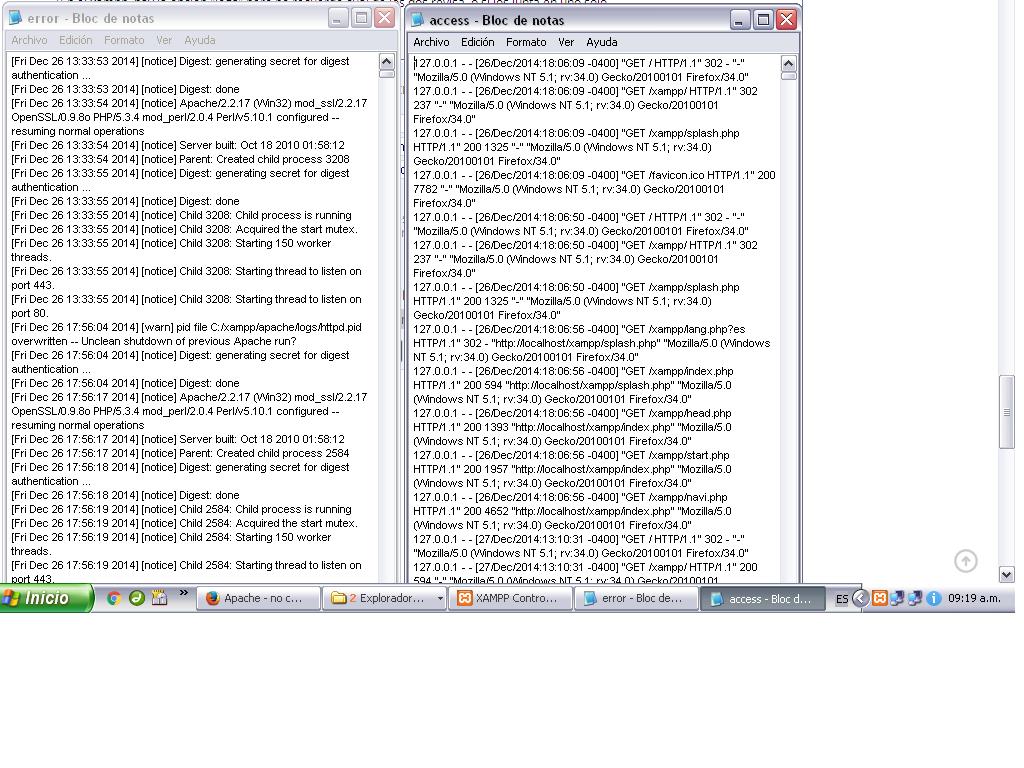Click access log text 'GET /xampp/head.php'
The height and width of the screenshot is (768, 1024).
point(678,413)
